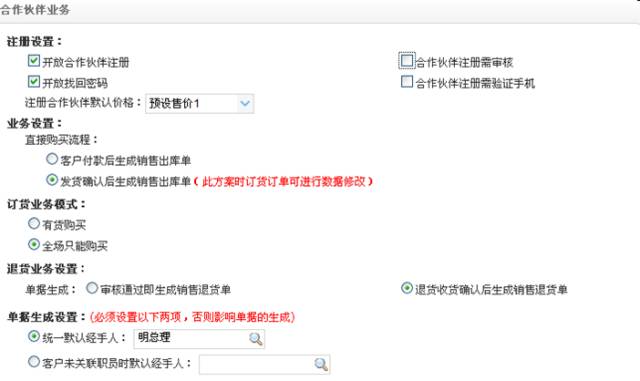Click the 开放合作伙伴注册 label text
640x381 pixels.
pos(86,62)
